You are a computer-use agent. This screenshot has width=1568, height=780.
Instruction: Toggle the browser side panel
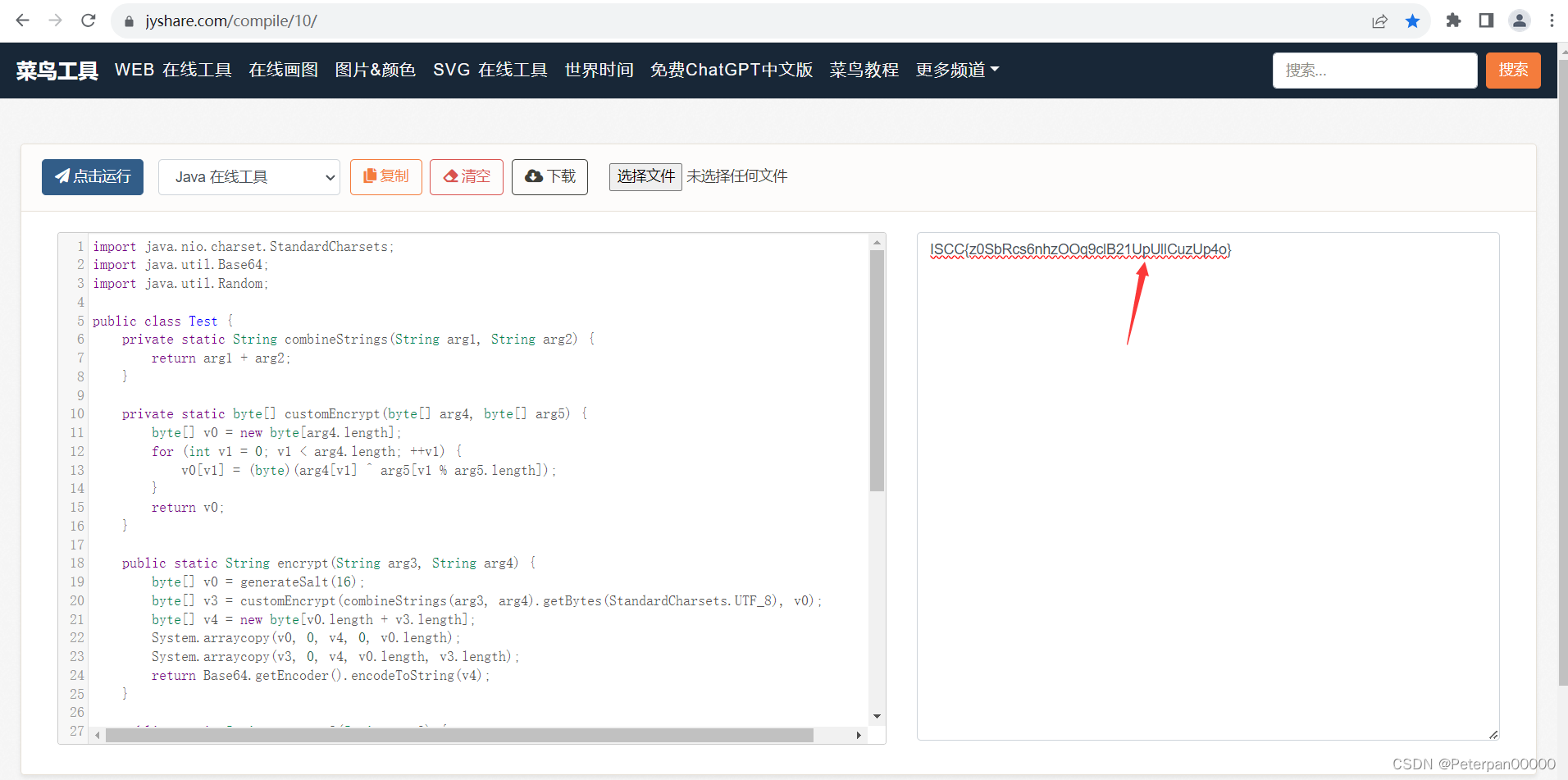tap(1486, 21)
